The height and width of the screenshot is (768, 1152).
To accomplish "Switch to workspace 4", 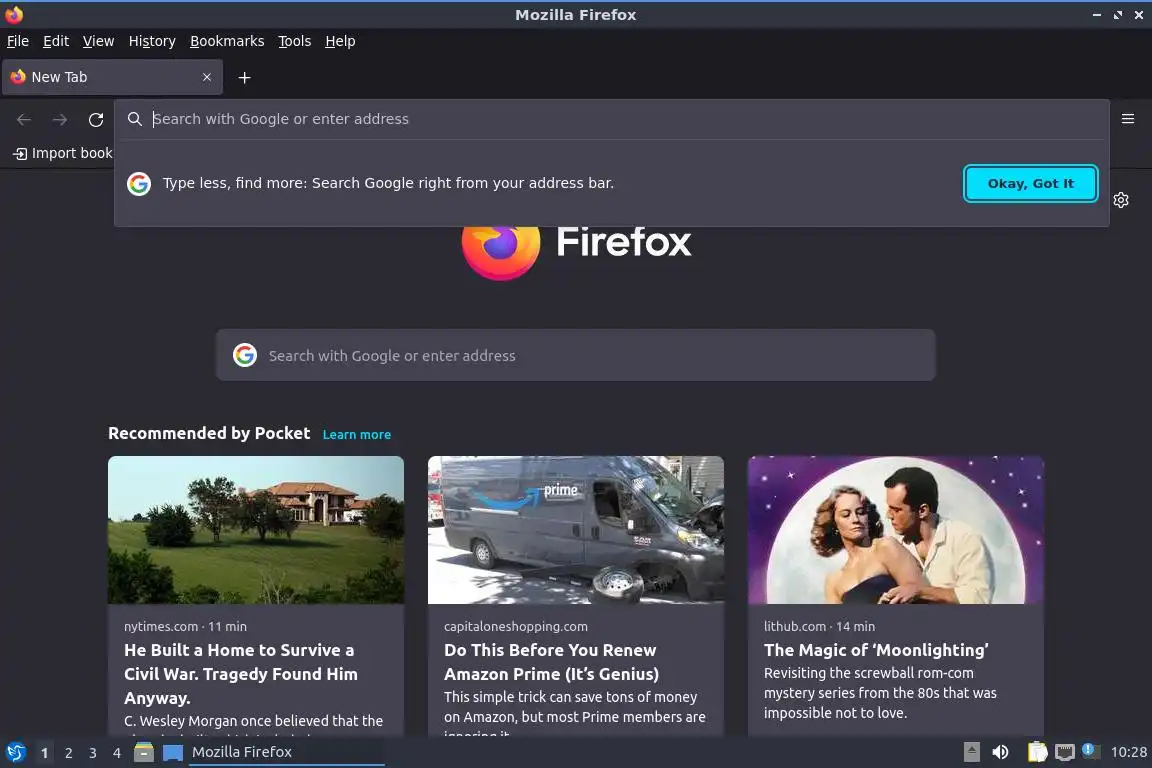I will (x=116, y=753).
